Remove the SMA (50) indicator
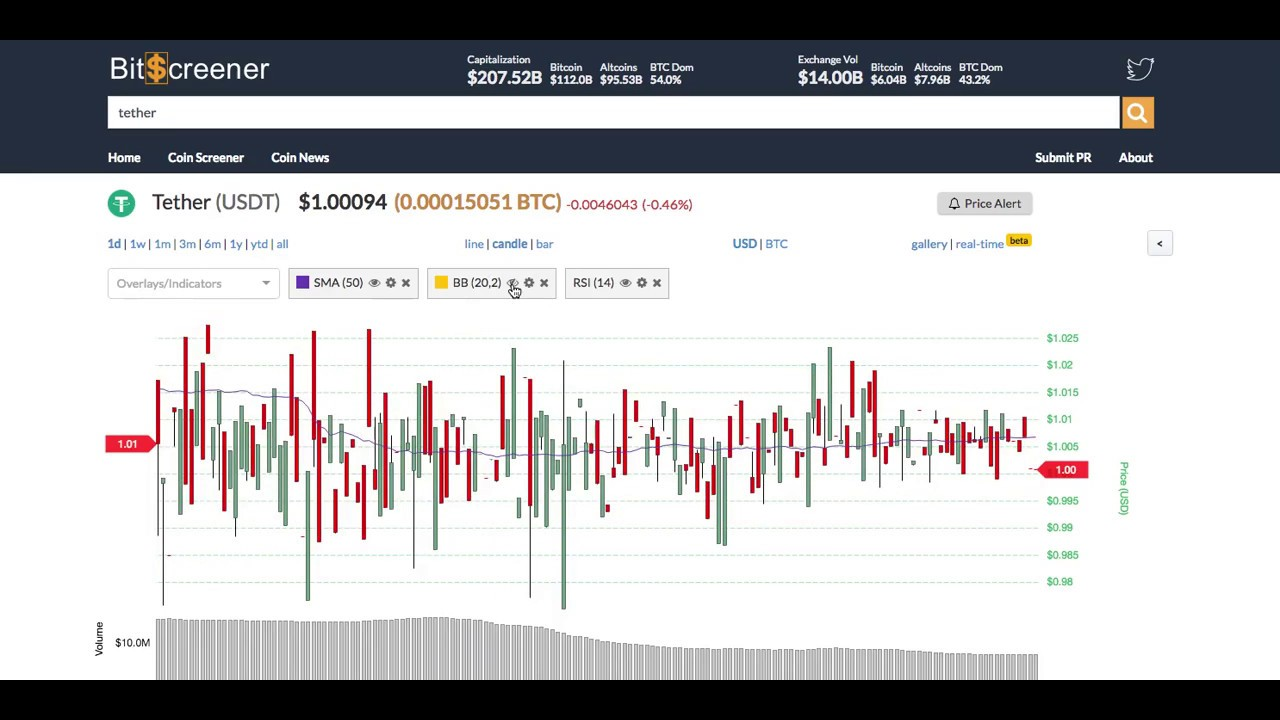The width and height of the screenshot is (1280, 720). 406,283
